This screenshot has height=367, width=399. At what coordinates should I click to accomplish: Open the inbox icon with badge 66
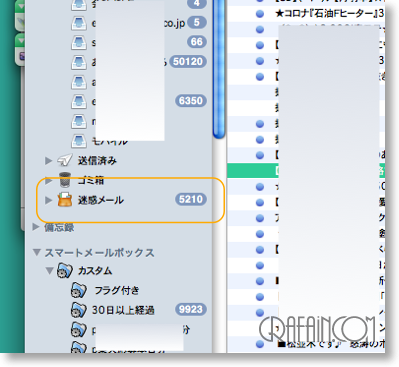point(79,42)
